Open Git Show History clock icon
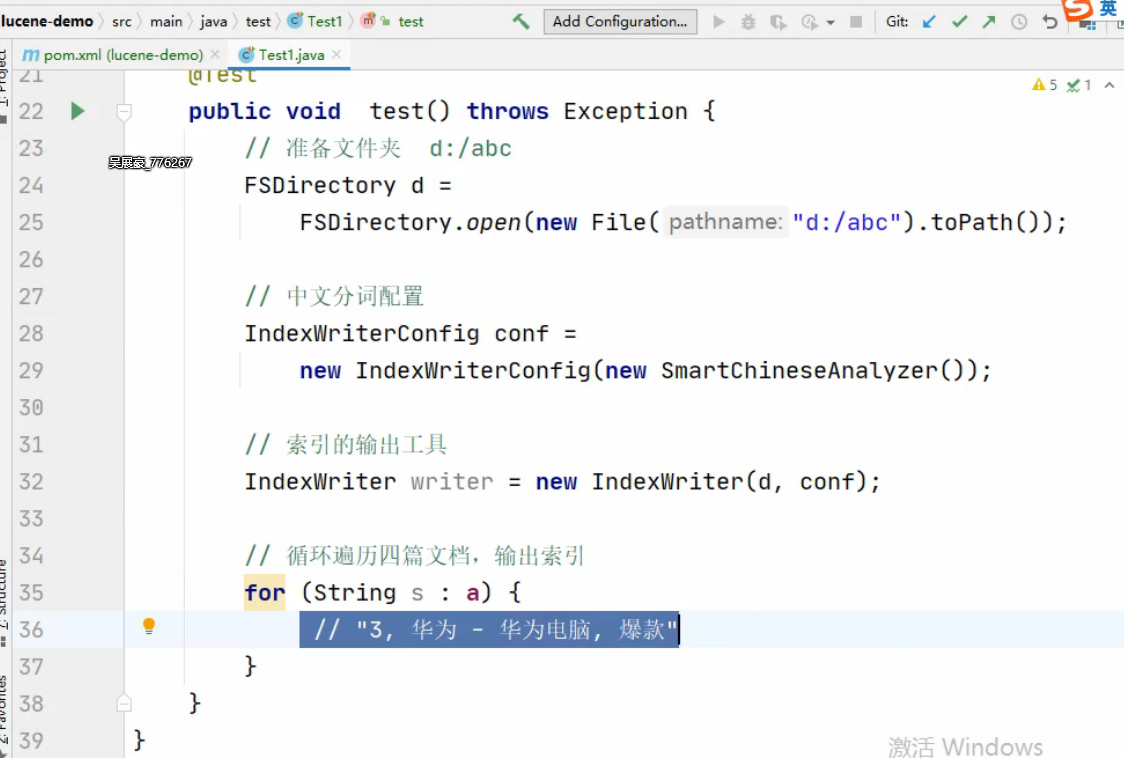The image size is (1124, 758). (1019, 22)
